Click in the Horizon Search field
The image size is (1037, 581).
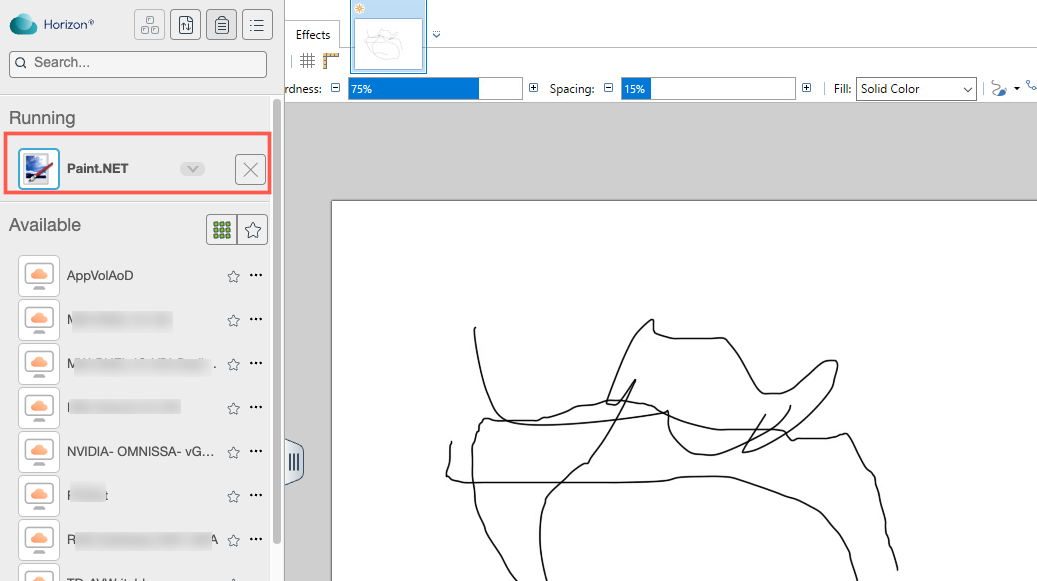138,63
